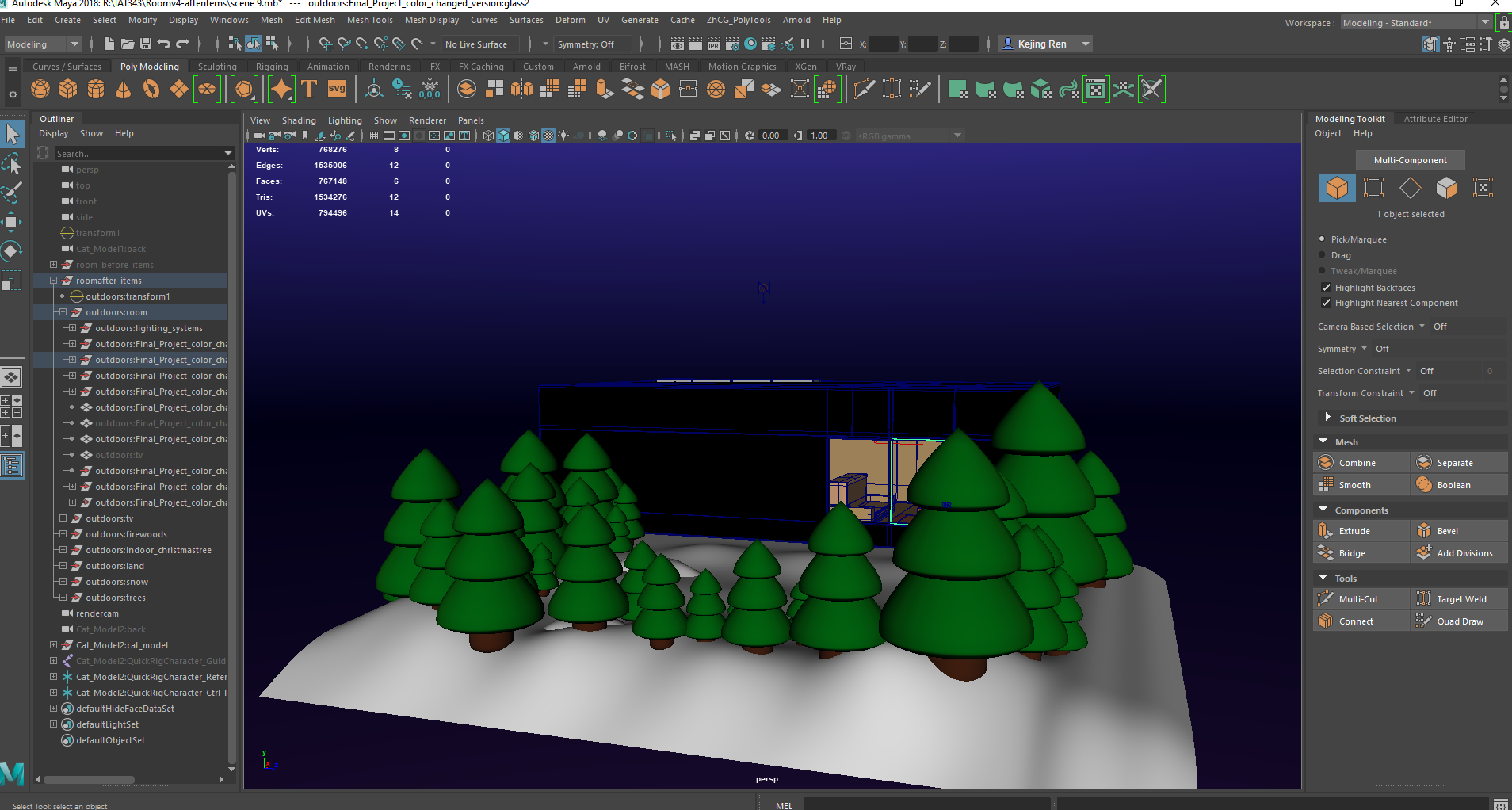
Task: Open Camera Based Selection dropdown
Action: [1422, 327]
